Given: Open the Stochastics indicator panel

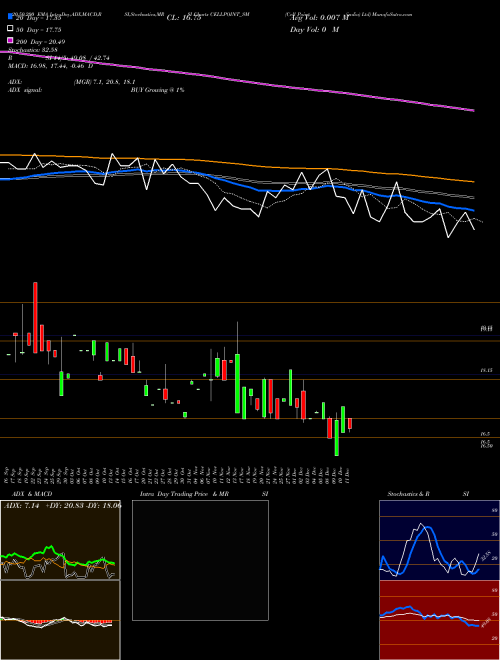Looking at the screenshot, I should pos(439,540).
